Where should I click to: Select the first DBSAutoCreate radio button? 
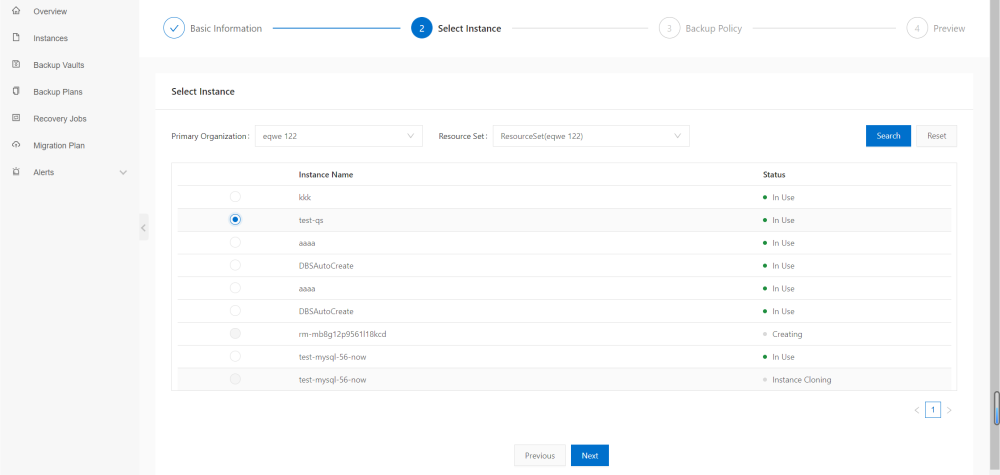235,265
